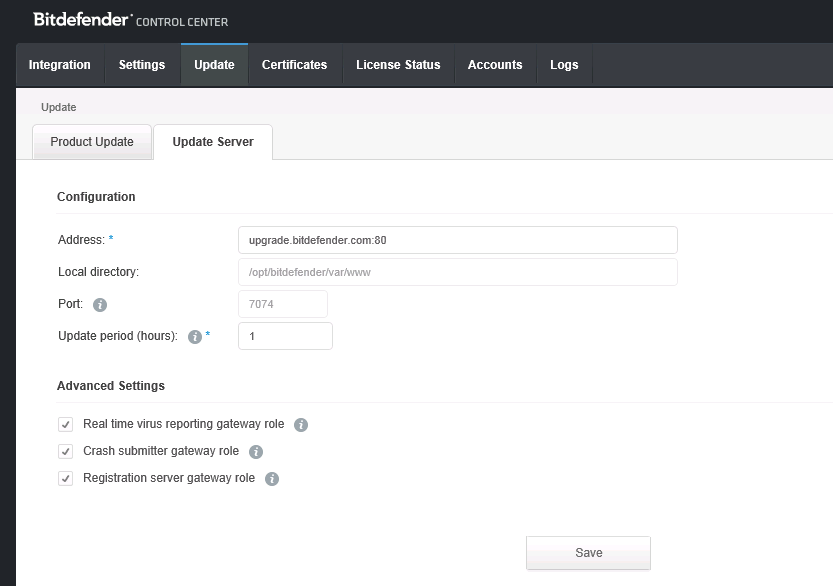Open the Logs tab
Viewport: 833px width, 586px height.
click(x=564, y=65)
